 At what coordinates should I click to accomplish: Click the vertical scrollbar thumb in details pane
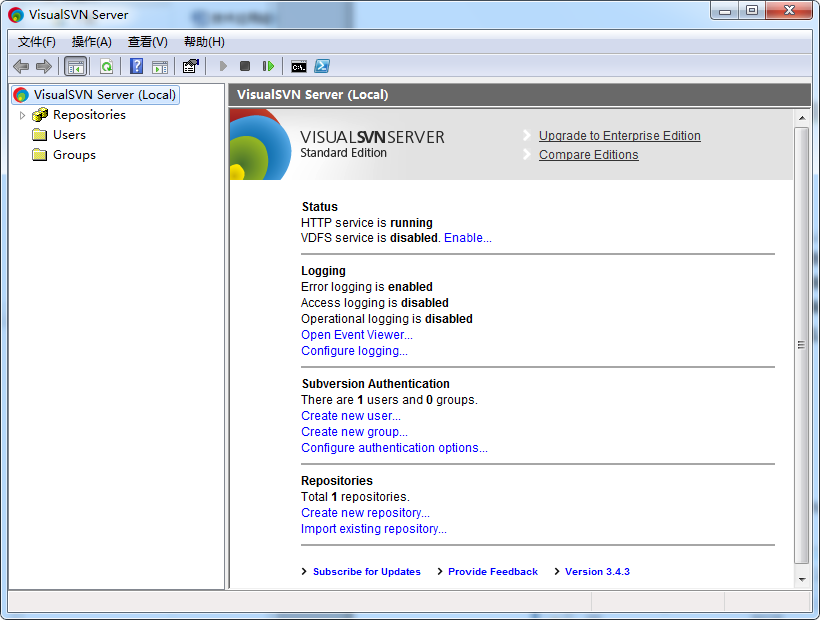coord(802,345)
